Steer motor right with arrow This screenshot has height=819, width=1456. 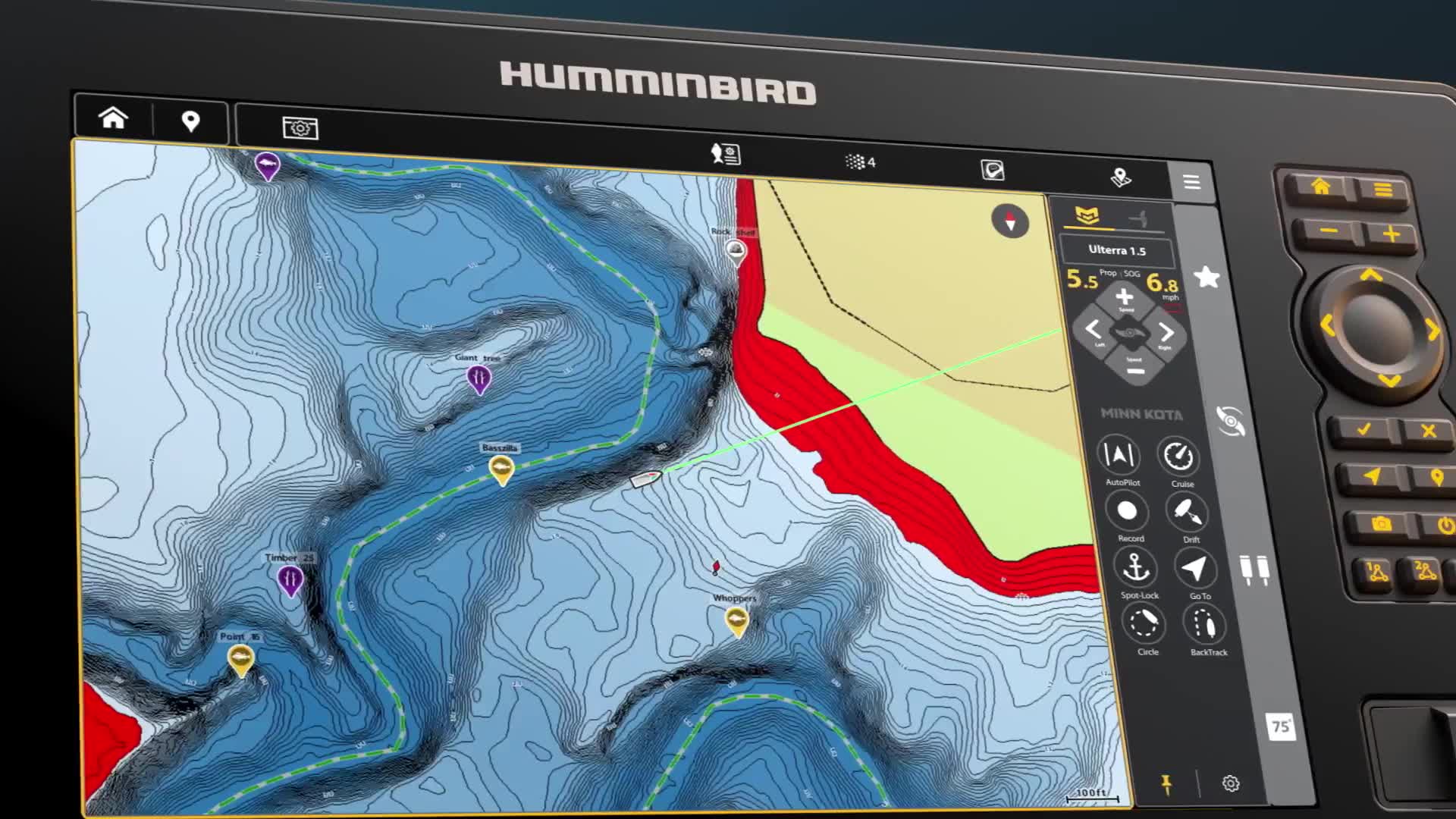coord(1166,332)
